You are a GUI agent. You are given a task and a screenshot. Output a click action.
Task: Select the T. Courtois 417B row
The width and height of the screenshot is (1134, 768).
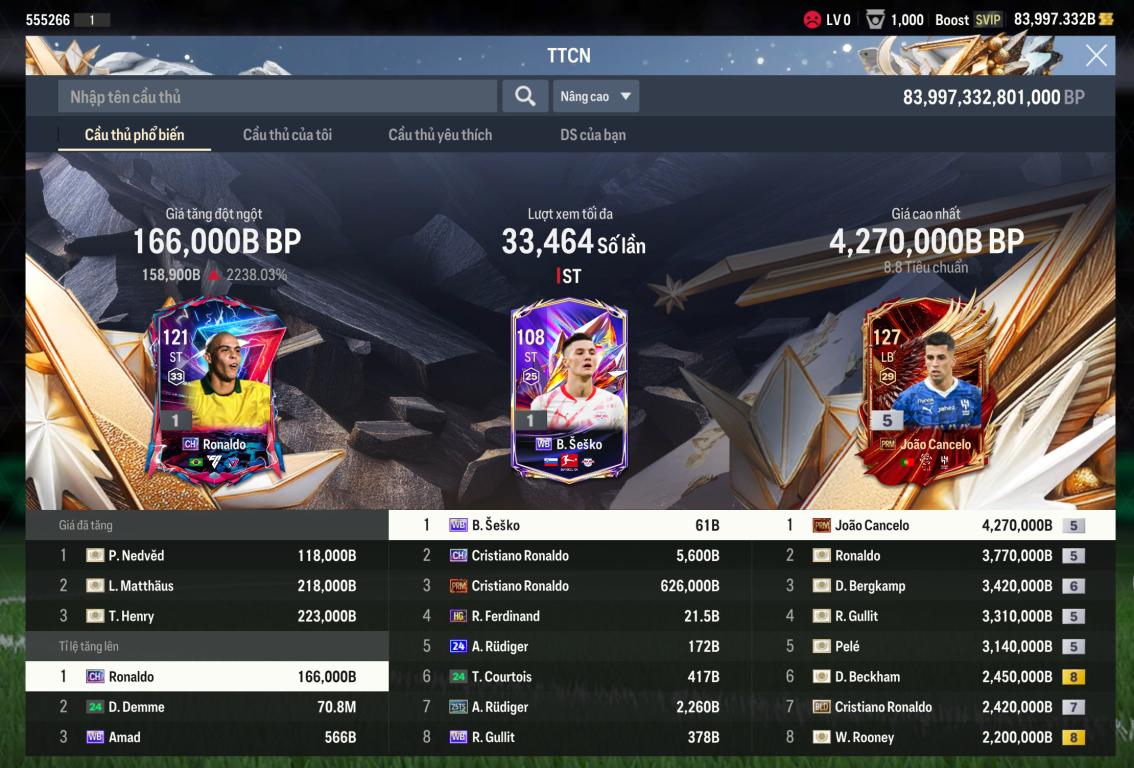click(x=570, y=677)
